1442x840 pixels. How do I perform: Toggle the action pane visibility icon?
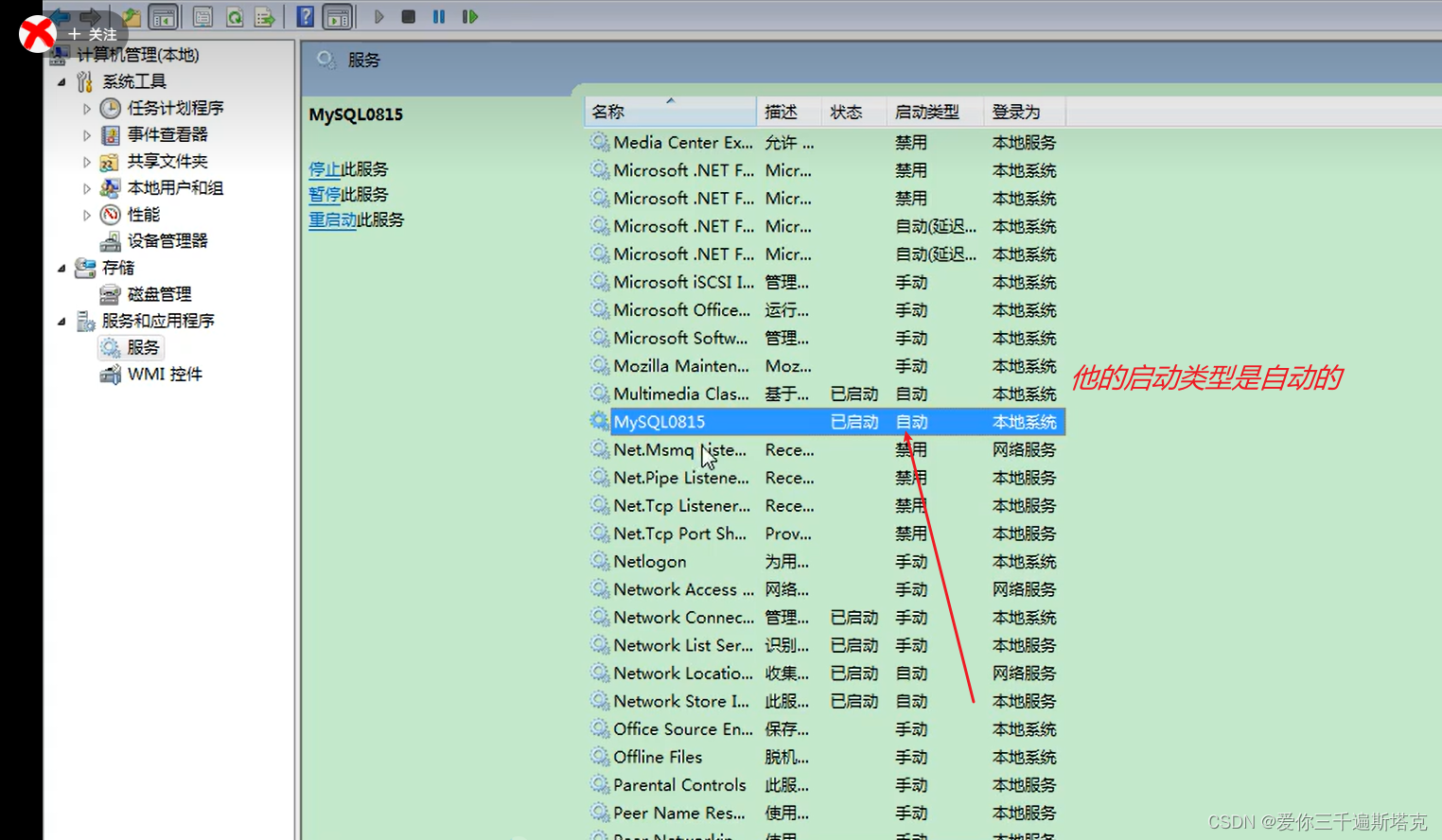(x=337, y=16)
